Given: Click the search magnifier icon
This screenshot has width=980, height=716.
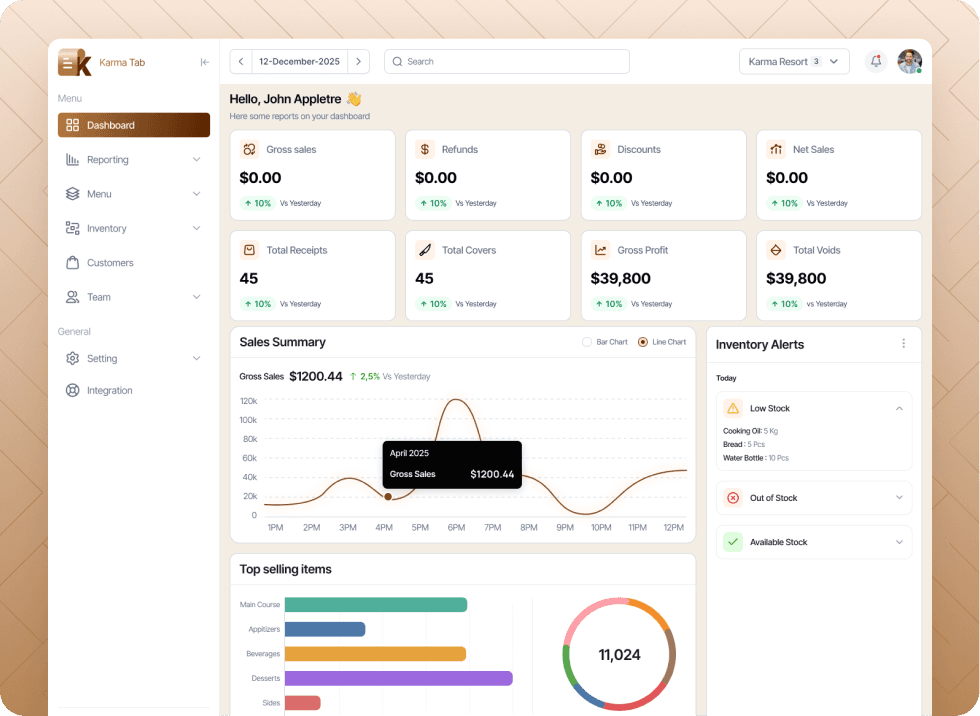Looking at the screenshot, I should (397, 61).
